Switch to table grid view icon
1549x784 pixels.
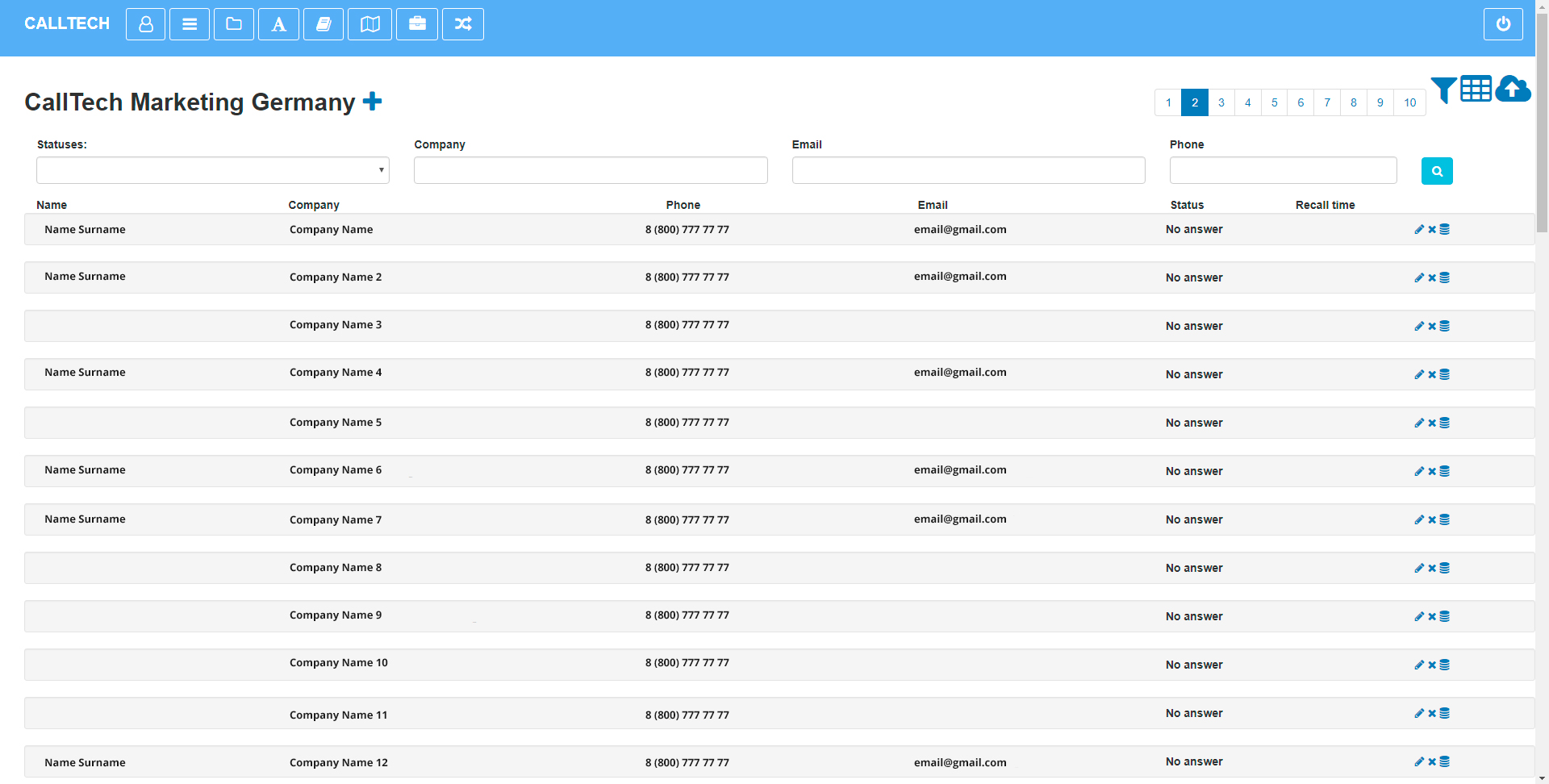1476,89
